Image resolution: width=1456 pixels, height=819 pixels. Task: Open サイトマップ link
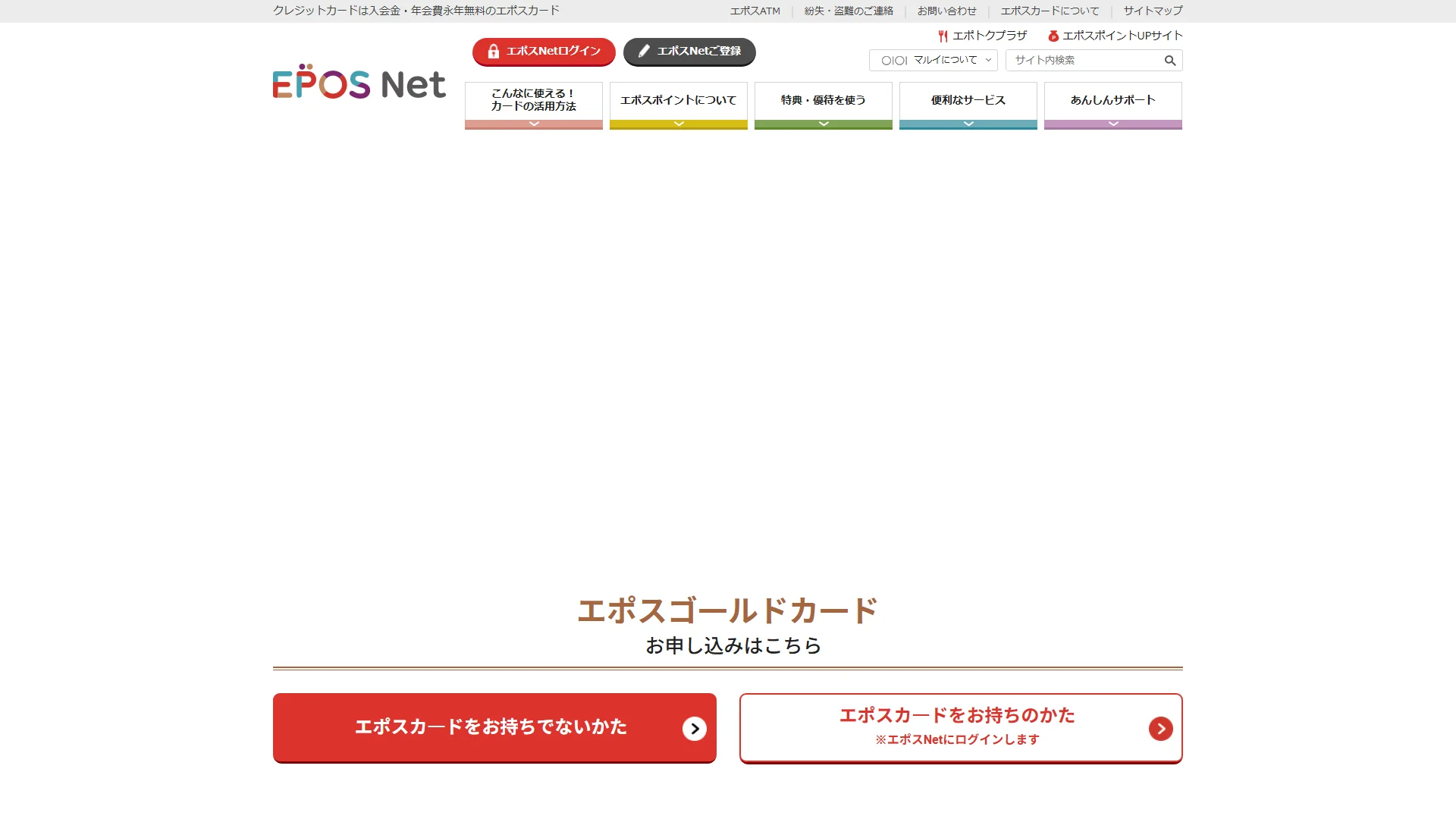pyautogui.click(x=1153, y=11)
